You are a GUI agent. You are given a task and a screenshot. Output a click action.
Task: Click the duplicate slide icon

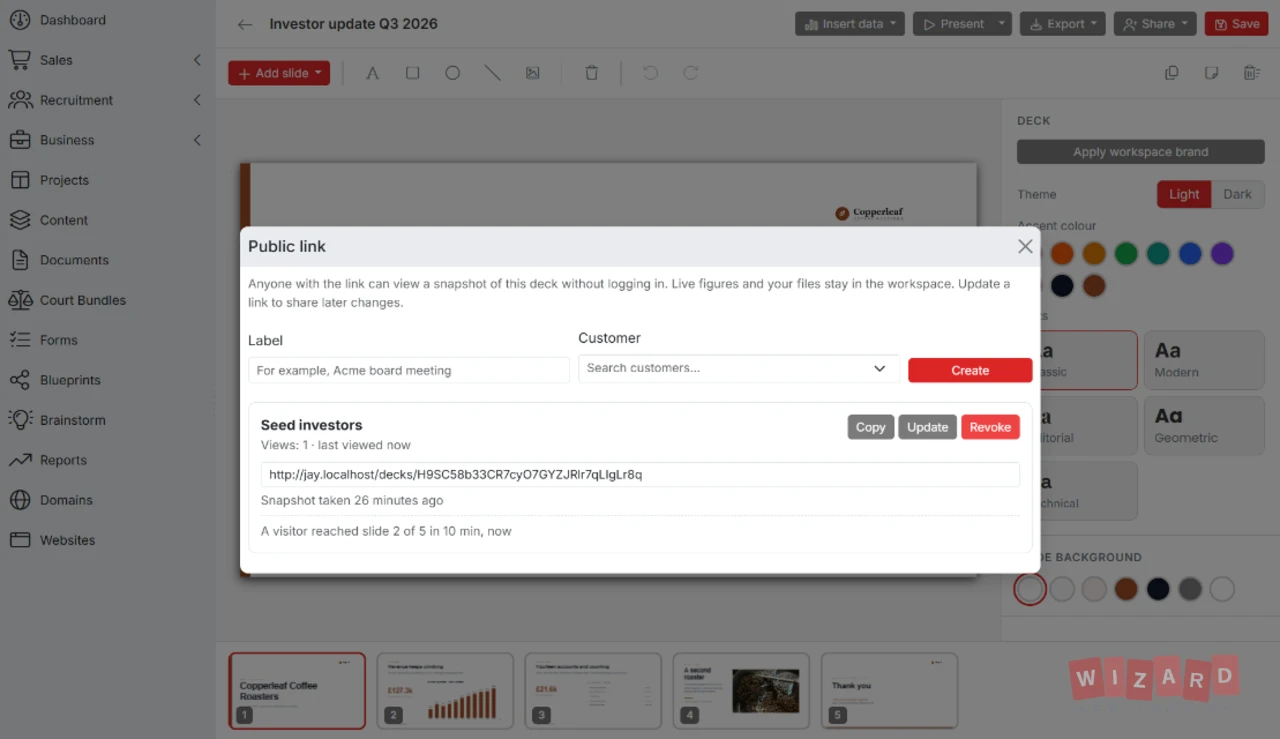(x=1172, y=73)
